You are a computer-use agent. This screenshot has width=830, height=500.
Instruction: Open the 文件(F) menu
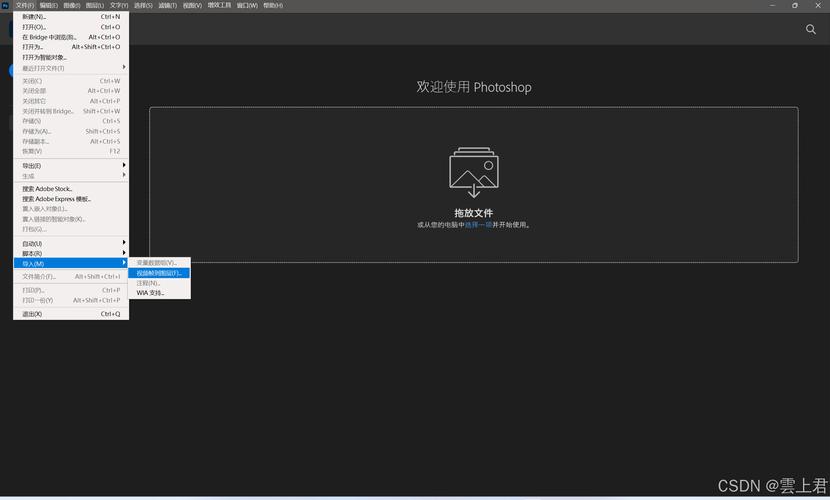point(25,5)
